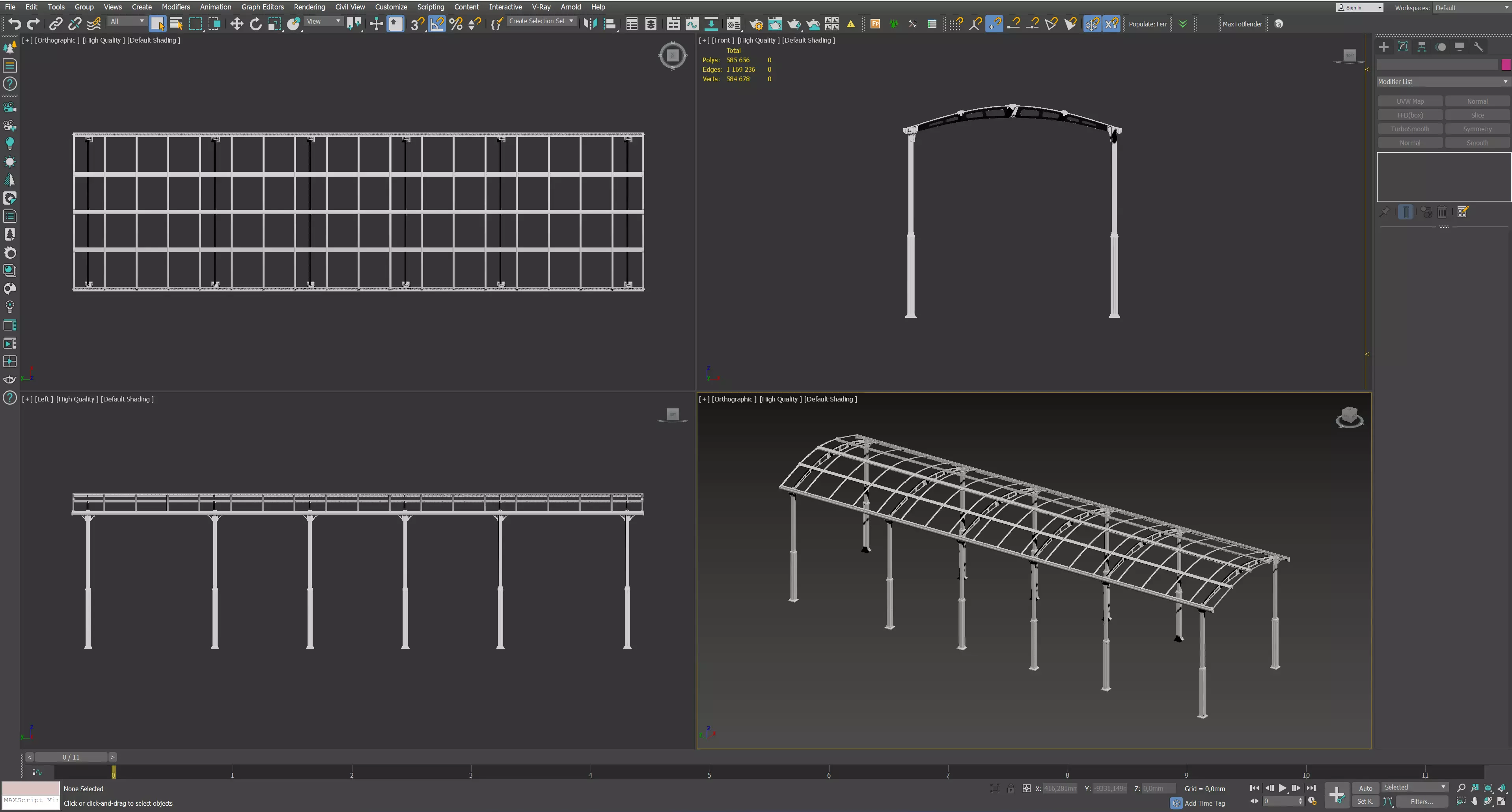Open the Select by Name tool
This screenshot has height=812, width=1512.
pyautogui.click(x=176, y=24)
